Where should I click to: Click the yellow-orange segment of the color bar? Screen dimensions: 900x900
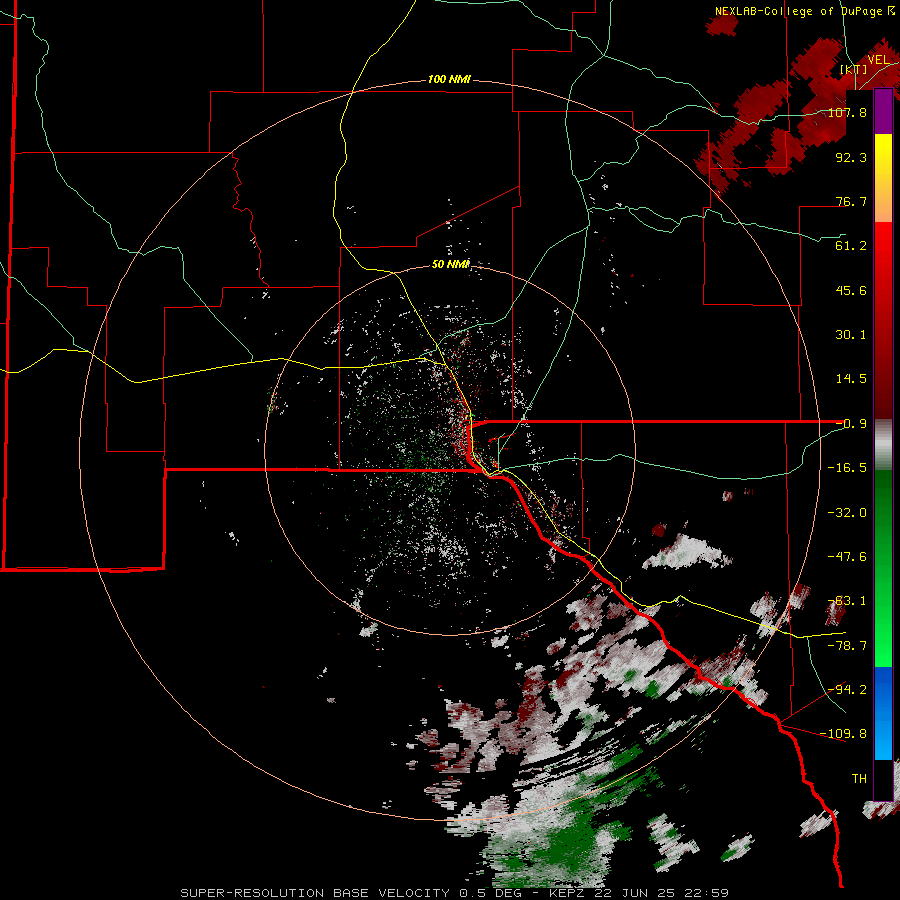click(883, 178)
